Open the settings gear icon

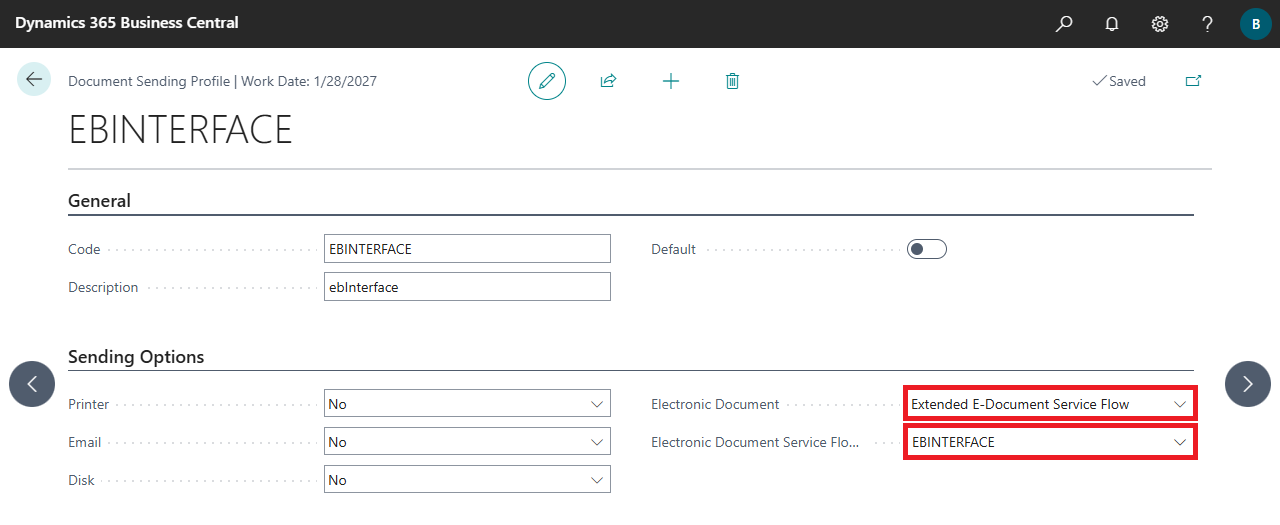coord(1160,23)
